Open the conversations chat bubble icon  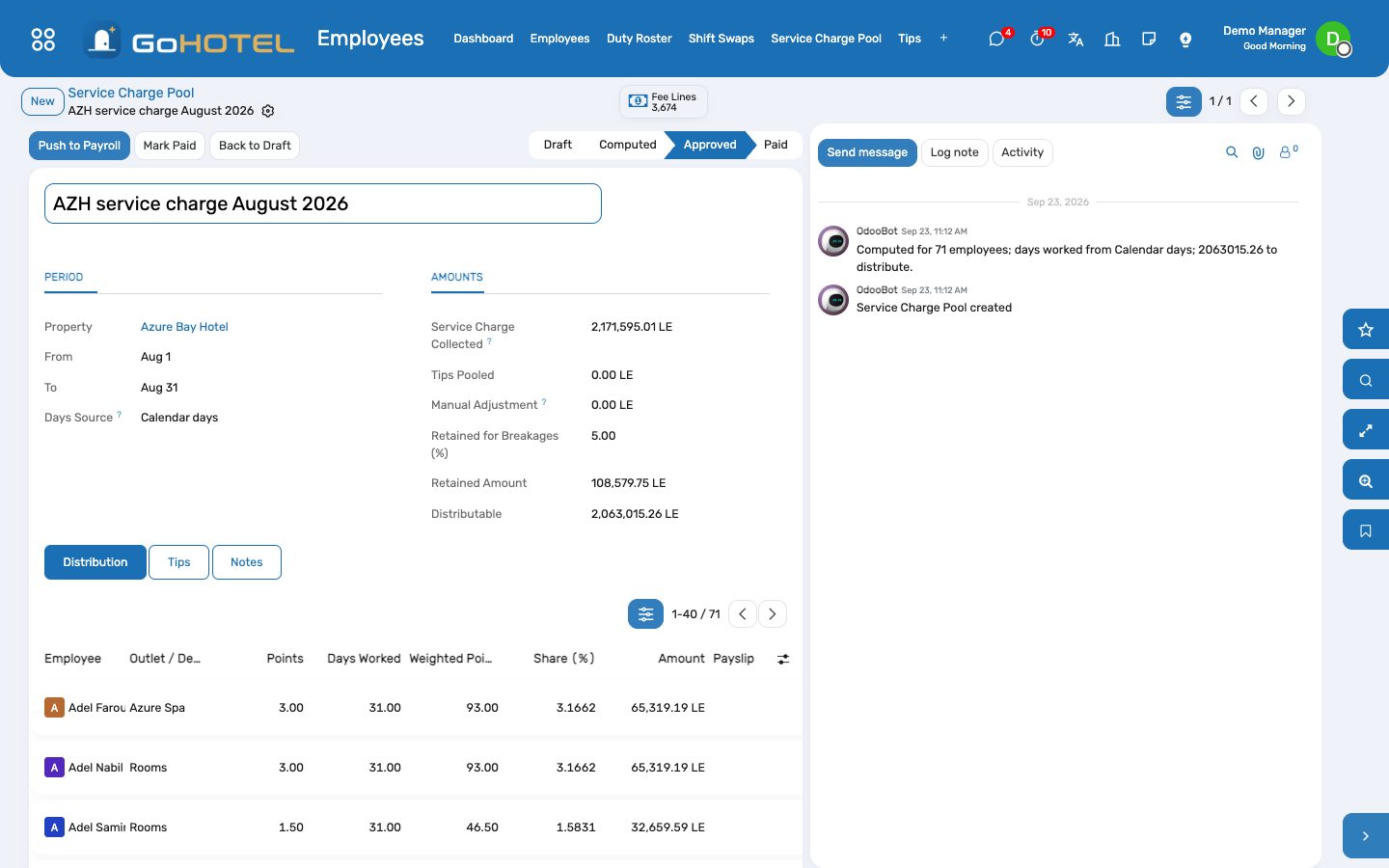point(997,39)
